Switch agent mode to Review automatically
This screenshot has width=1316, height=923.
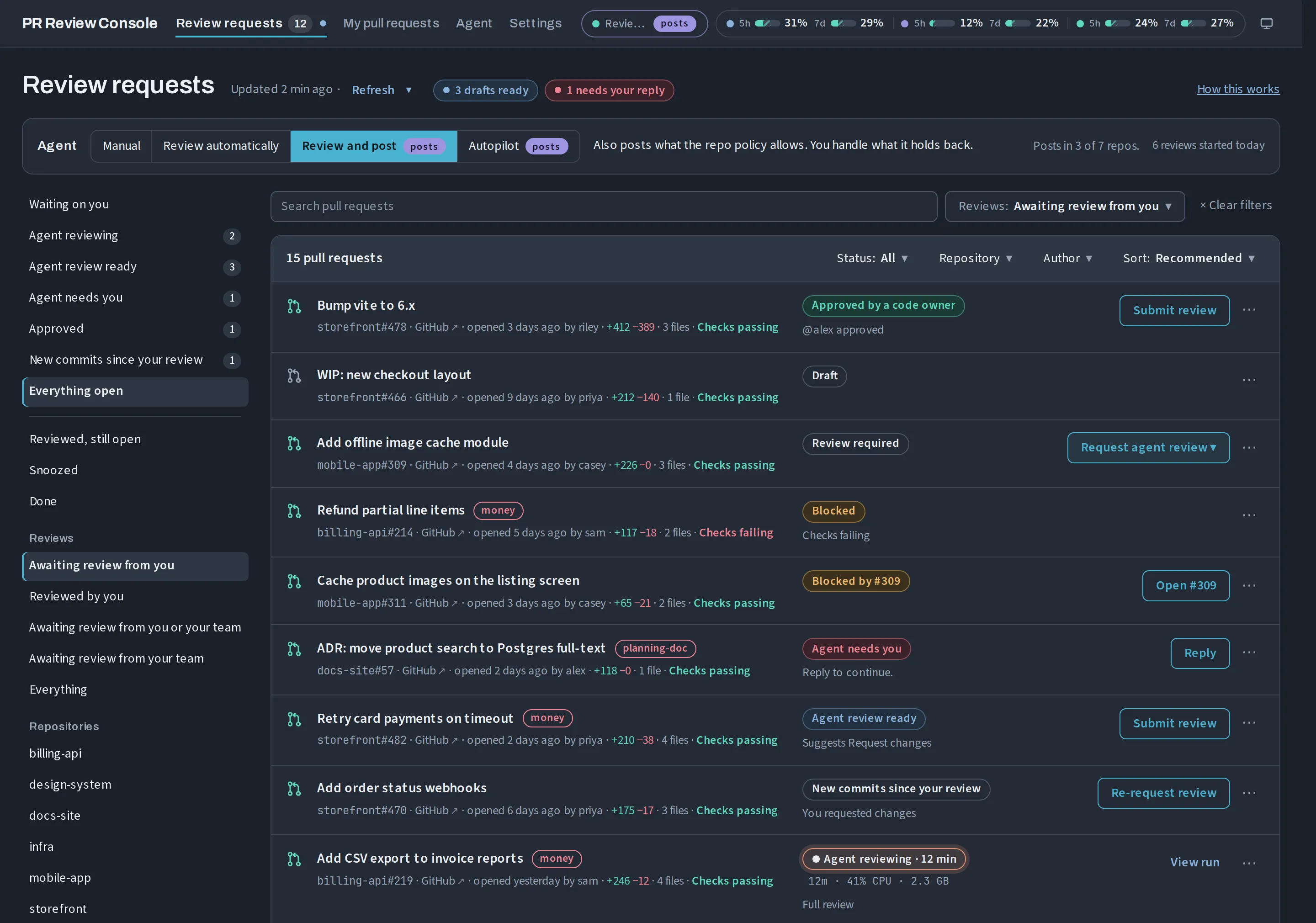coord(221,146)
